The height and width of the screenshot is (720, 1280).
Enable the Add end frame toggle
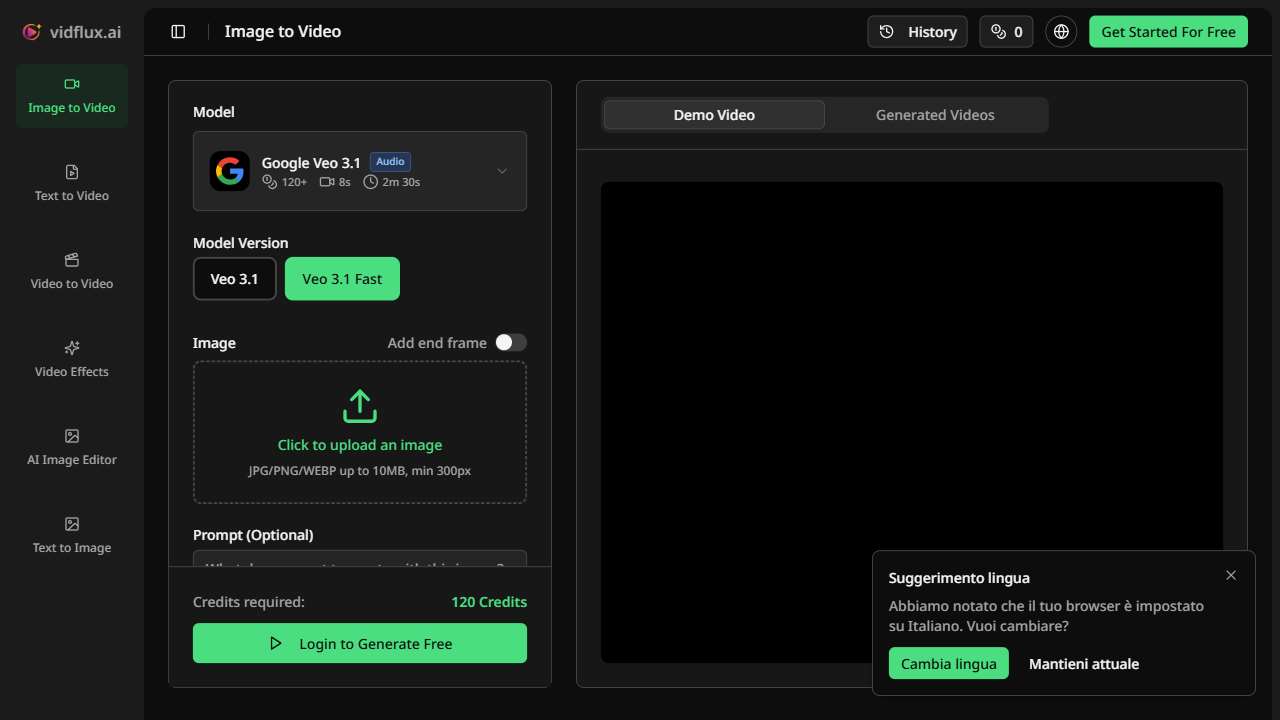point(511,342)
